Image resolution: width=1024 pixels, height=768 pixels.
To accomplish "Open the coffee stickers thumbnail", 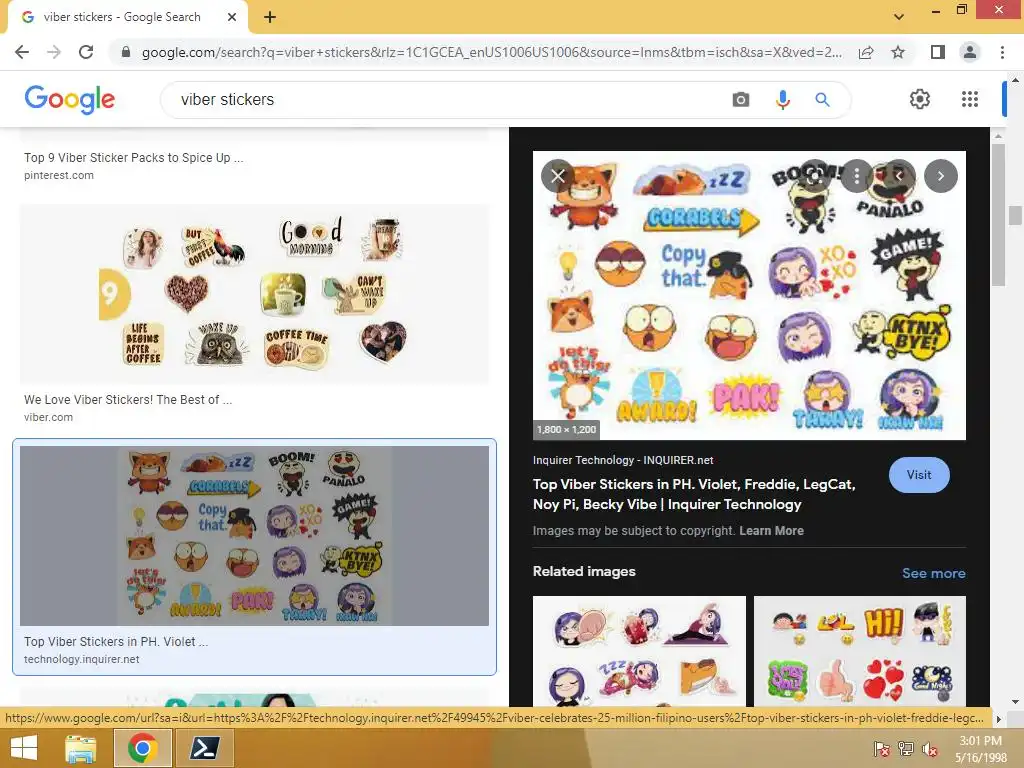I will [x=254, y=294].
